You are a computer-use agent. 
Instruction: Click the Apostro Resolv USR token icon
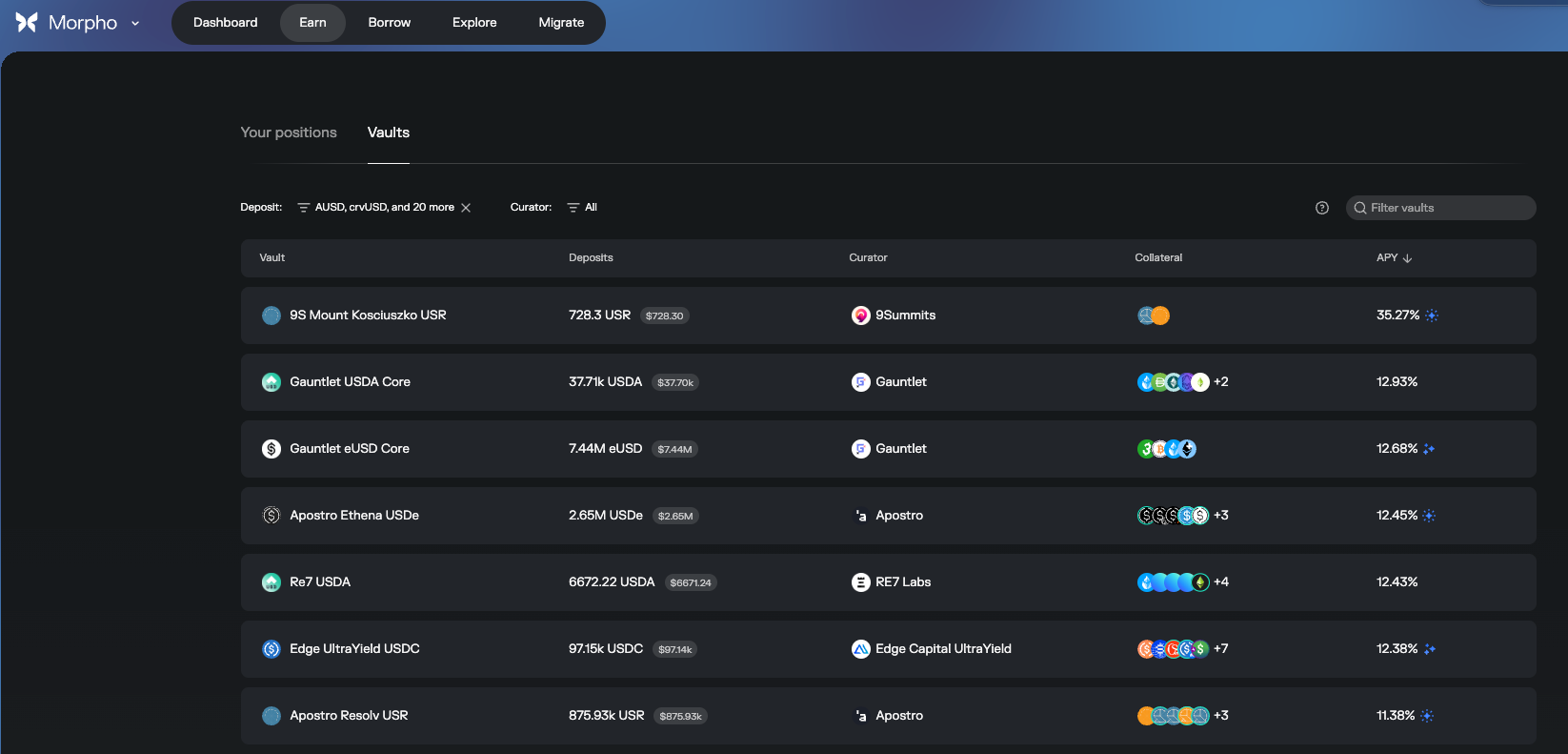point(271,716)
